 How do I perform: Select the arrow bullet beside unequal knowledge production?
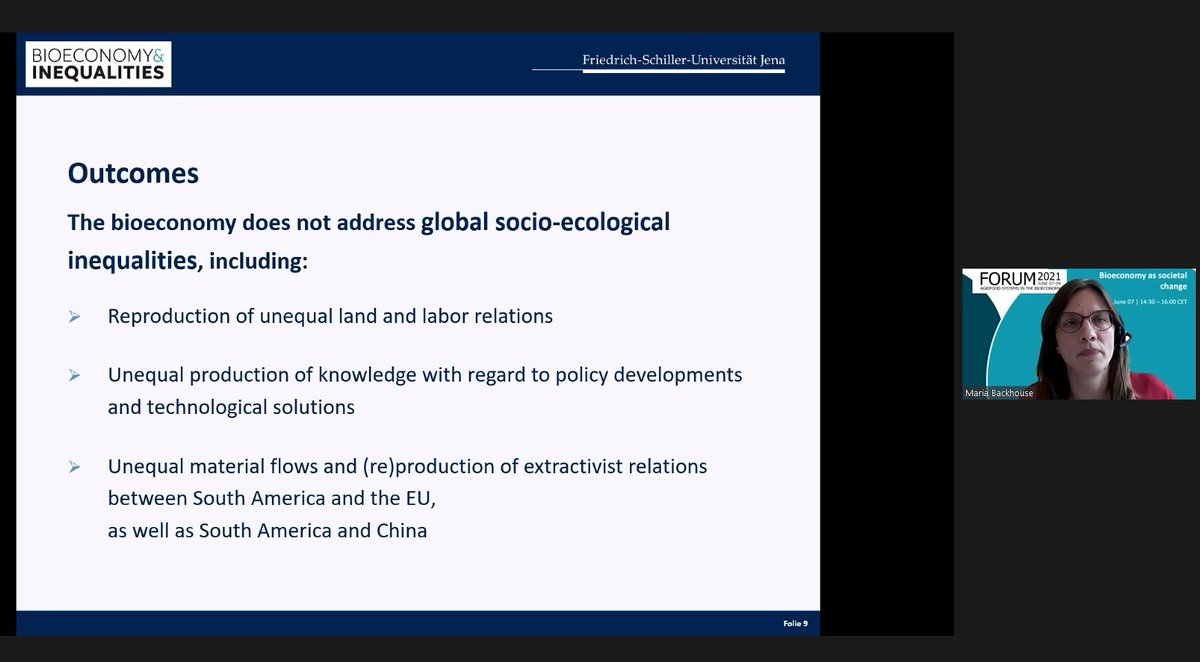point(73,374)
